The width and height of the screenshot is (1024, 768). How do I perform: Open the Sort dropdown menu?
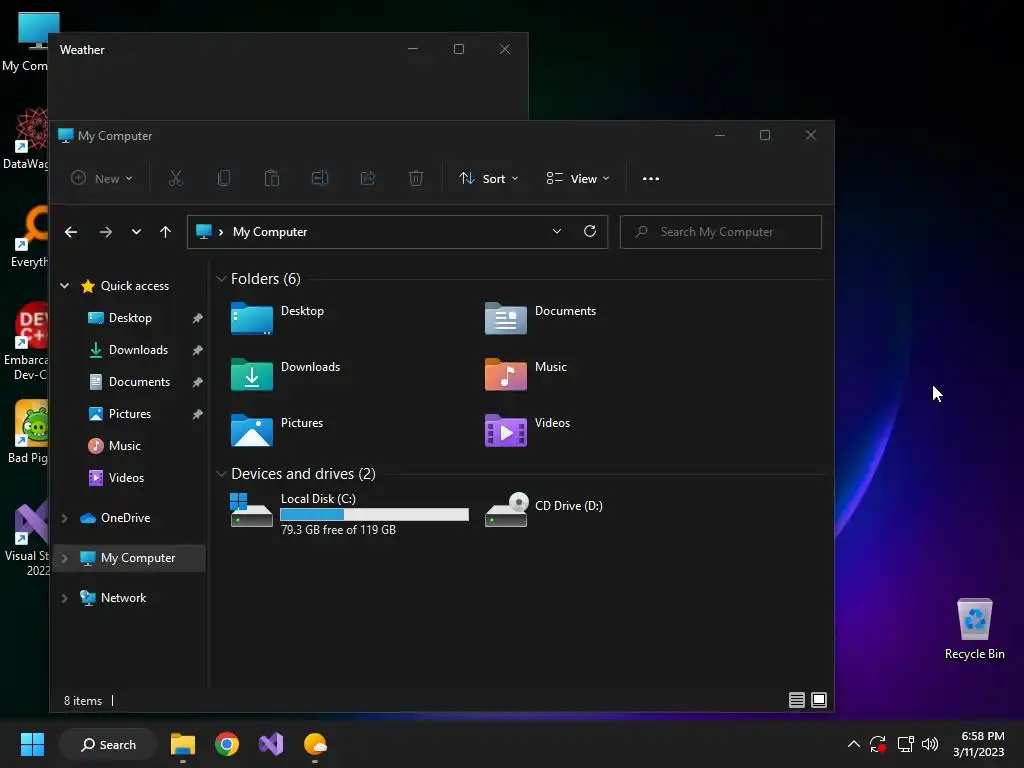[488, 178]
